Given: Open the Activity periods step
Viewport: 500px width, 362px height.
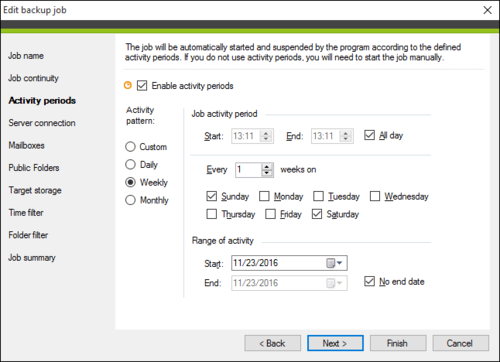Looking at the screenshot, I should tap(42, 100).
